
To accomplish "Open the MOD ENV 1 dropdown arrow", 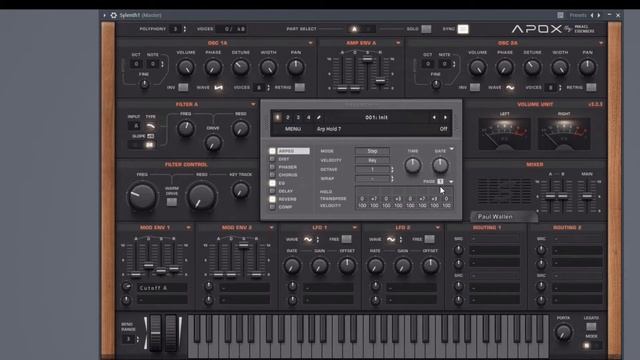I will [x=188, y=227].
